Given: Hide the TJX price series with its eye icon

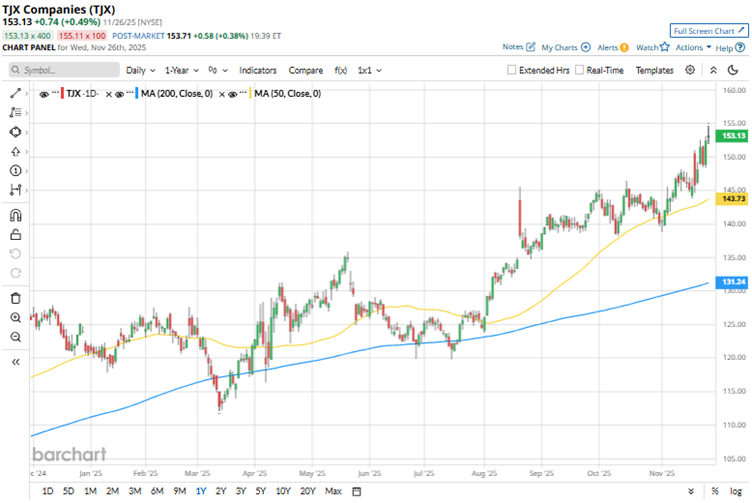Looking at the screenshot, I should click(x=43, y=93).
